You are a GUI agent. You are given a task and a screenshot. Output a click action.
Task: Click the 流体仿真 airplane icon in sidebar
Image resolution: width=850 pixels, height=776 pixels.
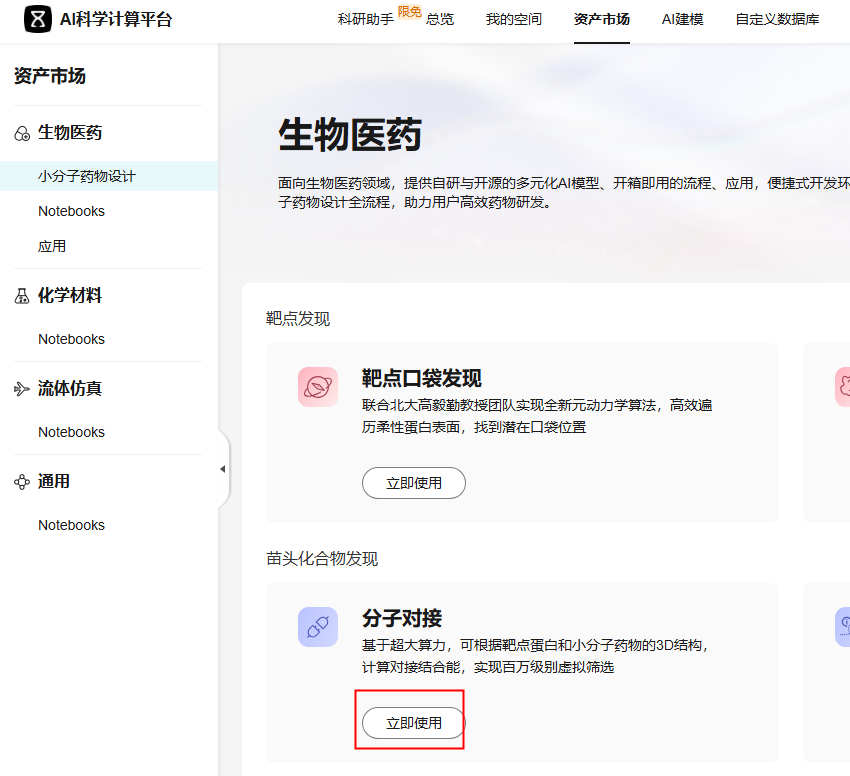click(22, 389)
